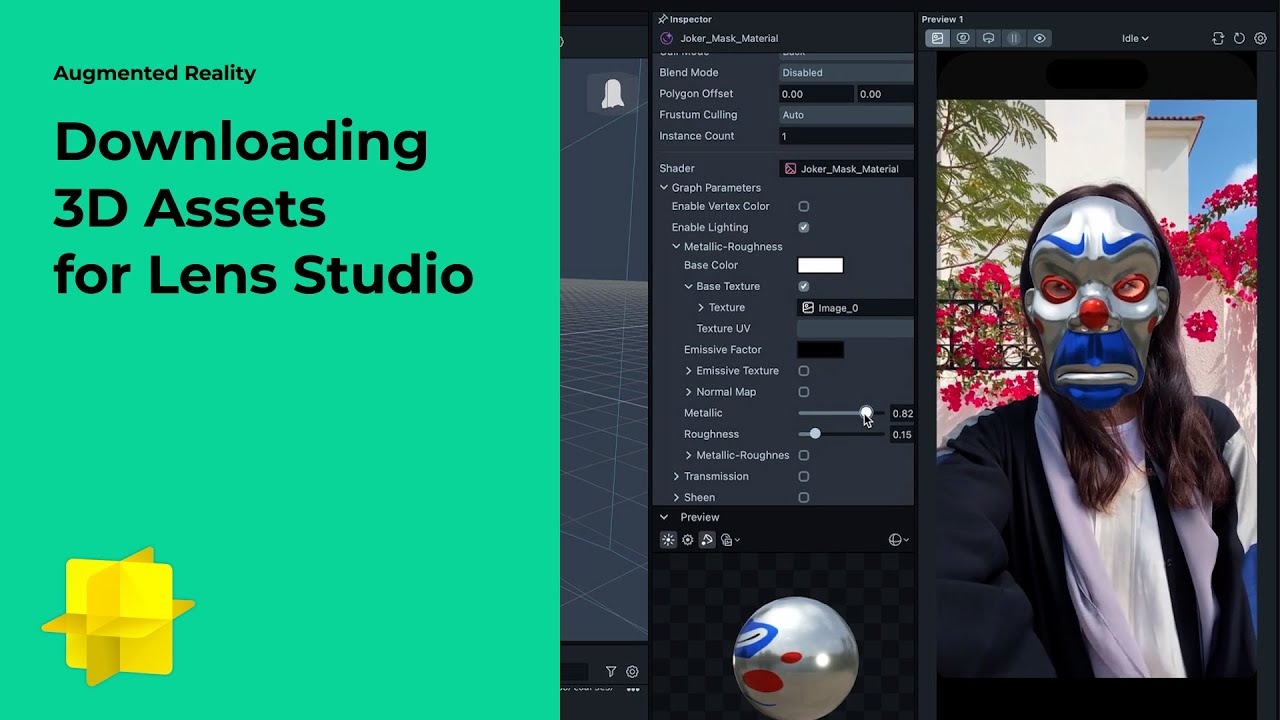The image size is (1280, 720).
Task: Click the image icon next to Image_0
Action: pyautogui.click(x=808, y=308)
